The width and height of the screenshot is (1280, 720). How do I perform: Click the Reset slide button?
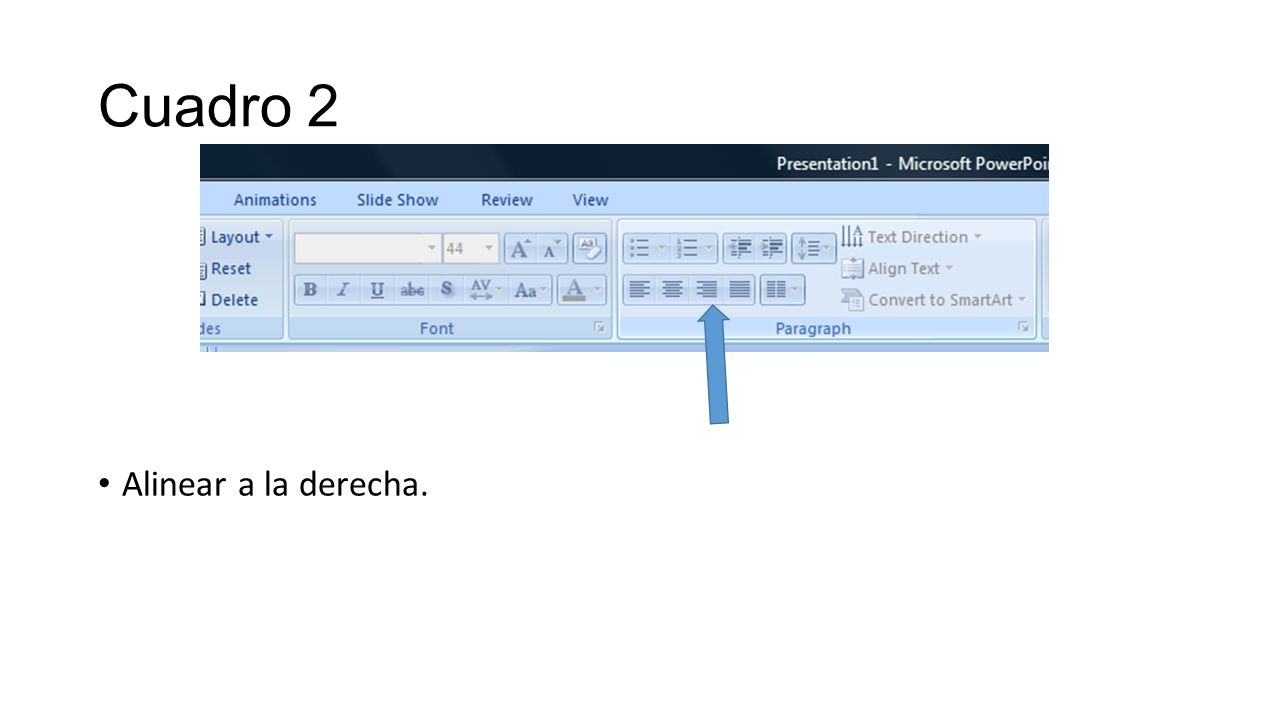[226, 268]
